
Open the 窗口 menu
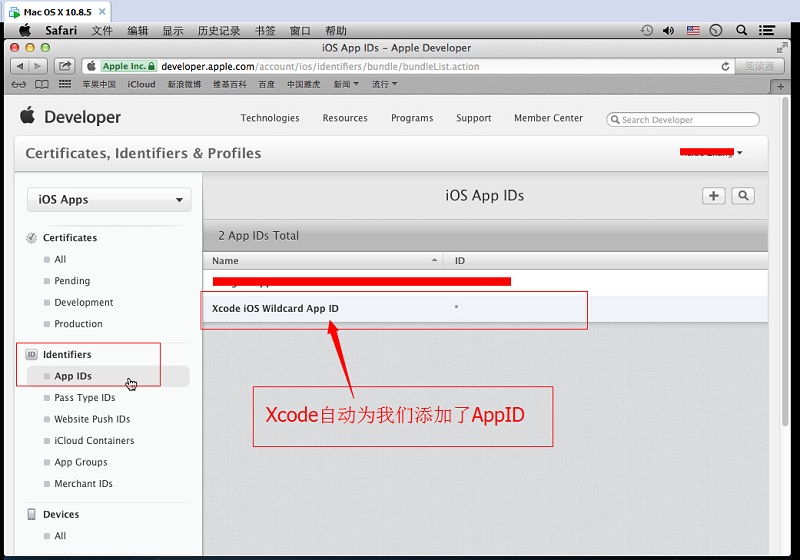pyautogui.click(x=300, y=31)
